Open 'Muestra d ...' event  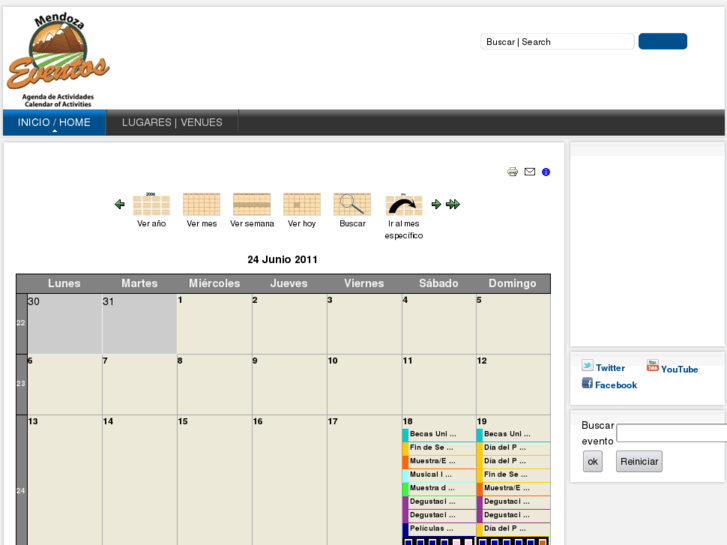[x=432, y=488]
